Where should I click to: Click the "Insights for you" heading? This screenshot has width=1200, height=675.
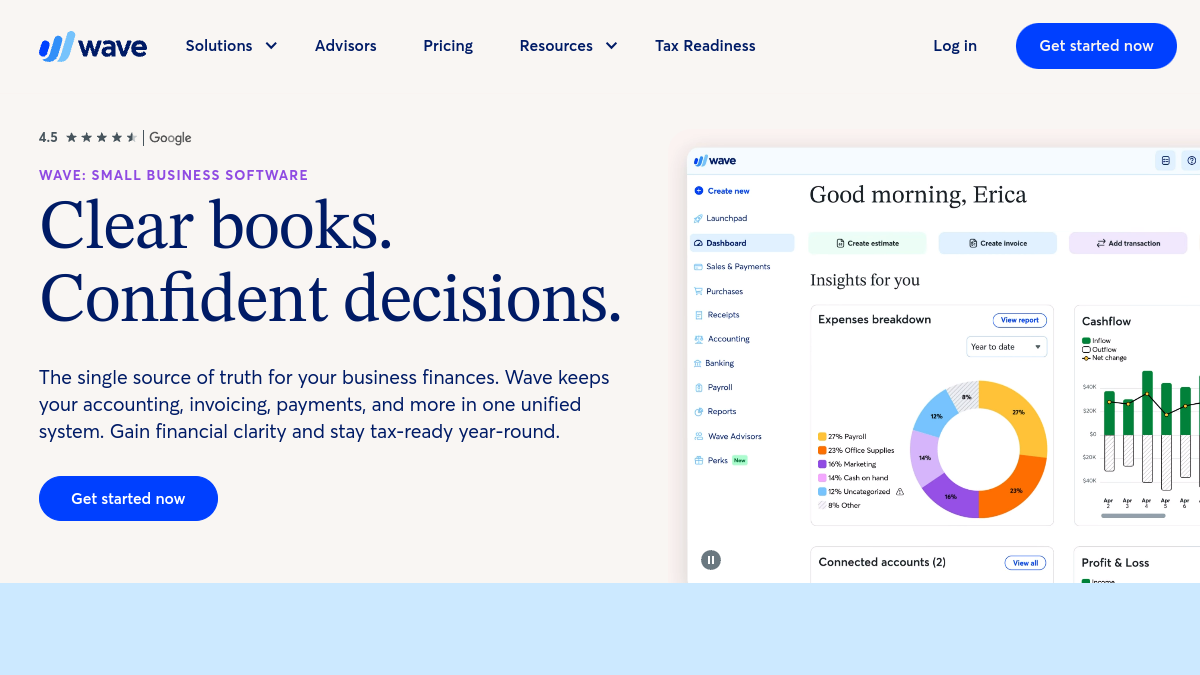point(865,280)
